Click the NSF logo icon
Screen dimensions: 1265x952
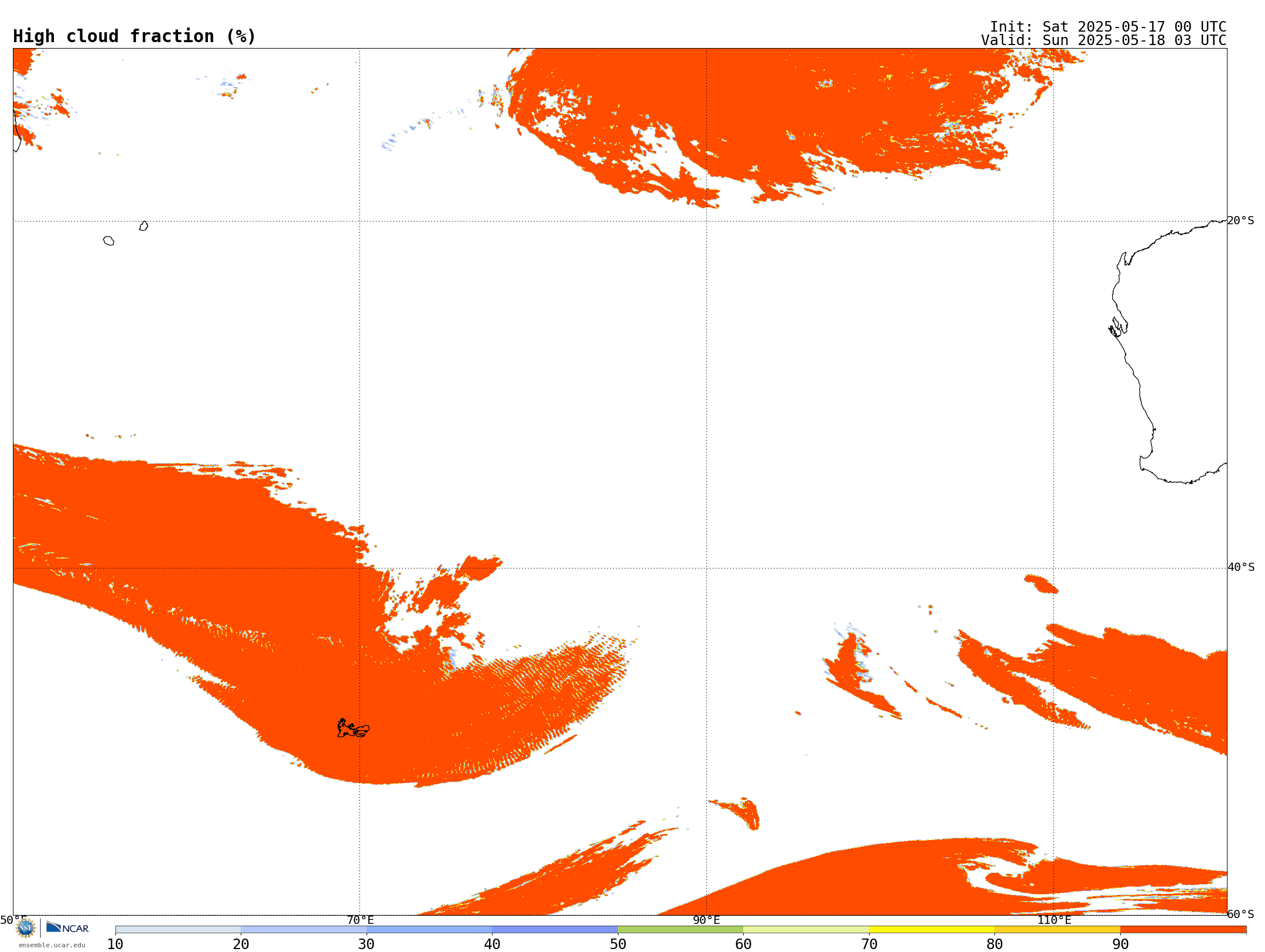point(26,928)
